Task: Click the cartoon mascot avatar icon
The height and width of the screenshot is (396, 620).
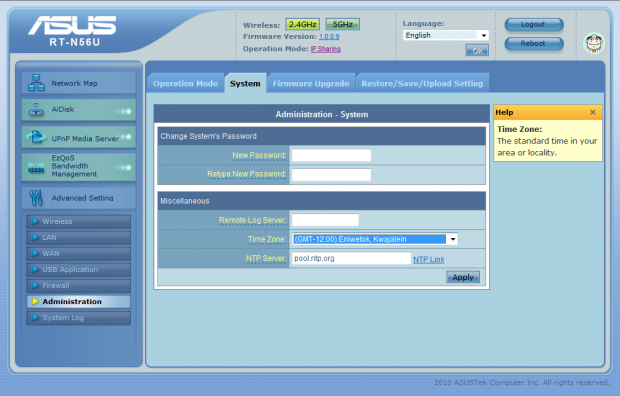Action: pyautogui.click(x=594, y=43)
